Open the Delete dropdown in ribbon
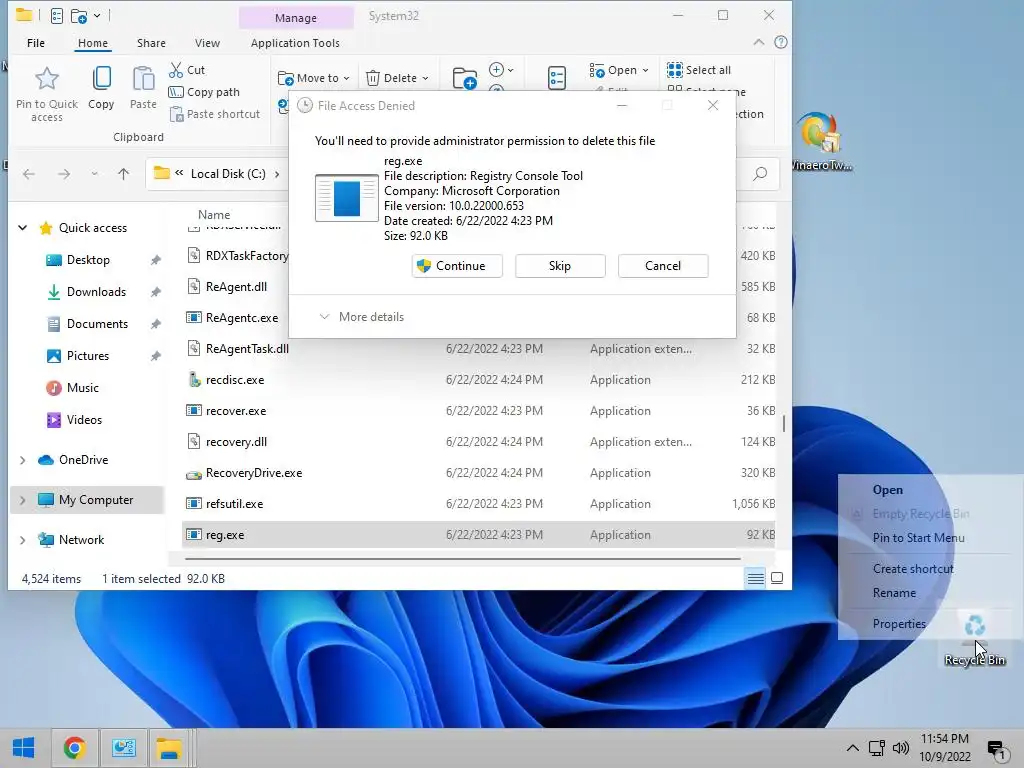This screenshot has width=1024, height=768. 396,78
